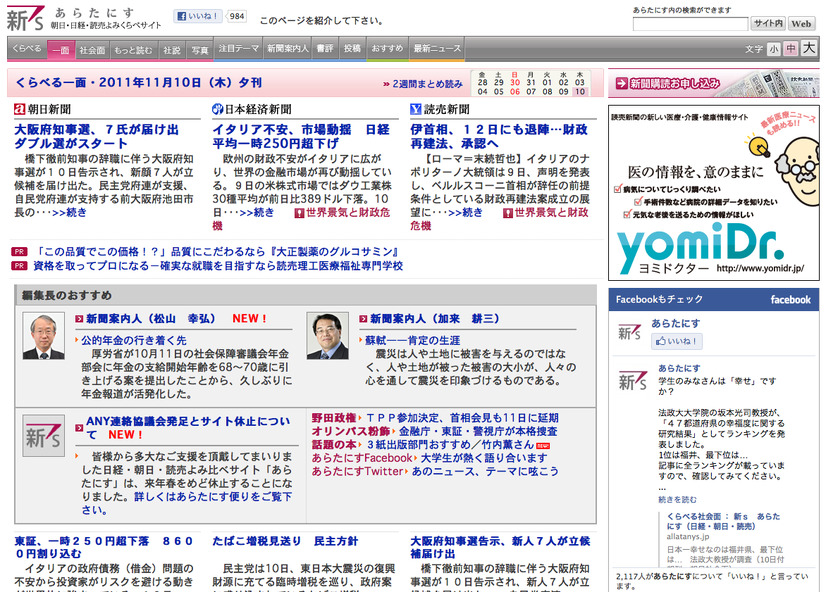Screen dimensions: 826x592
Task: Click the サイト内 search button
Action: 768,23
